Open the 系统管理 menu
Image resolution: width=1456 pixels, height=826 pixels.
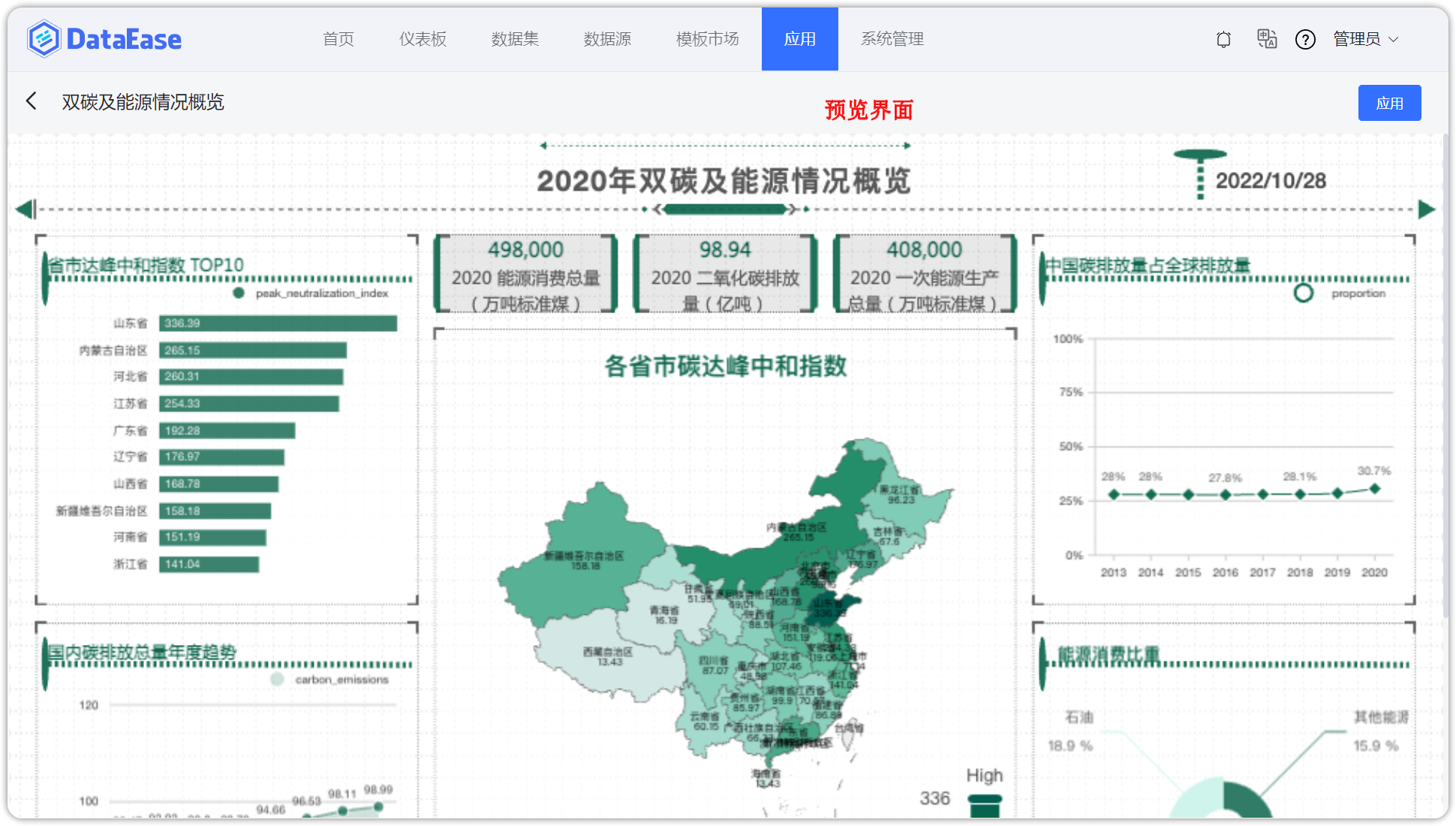pyautogui.click(x=892, y=39)
